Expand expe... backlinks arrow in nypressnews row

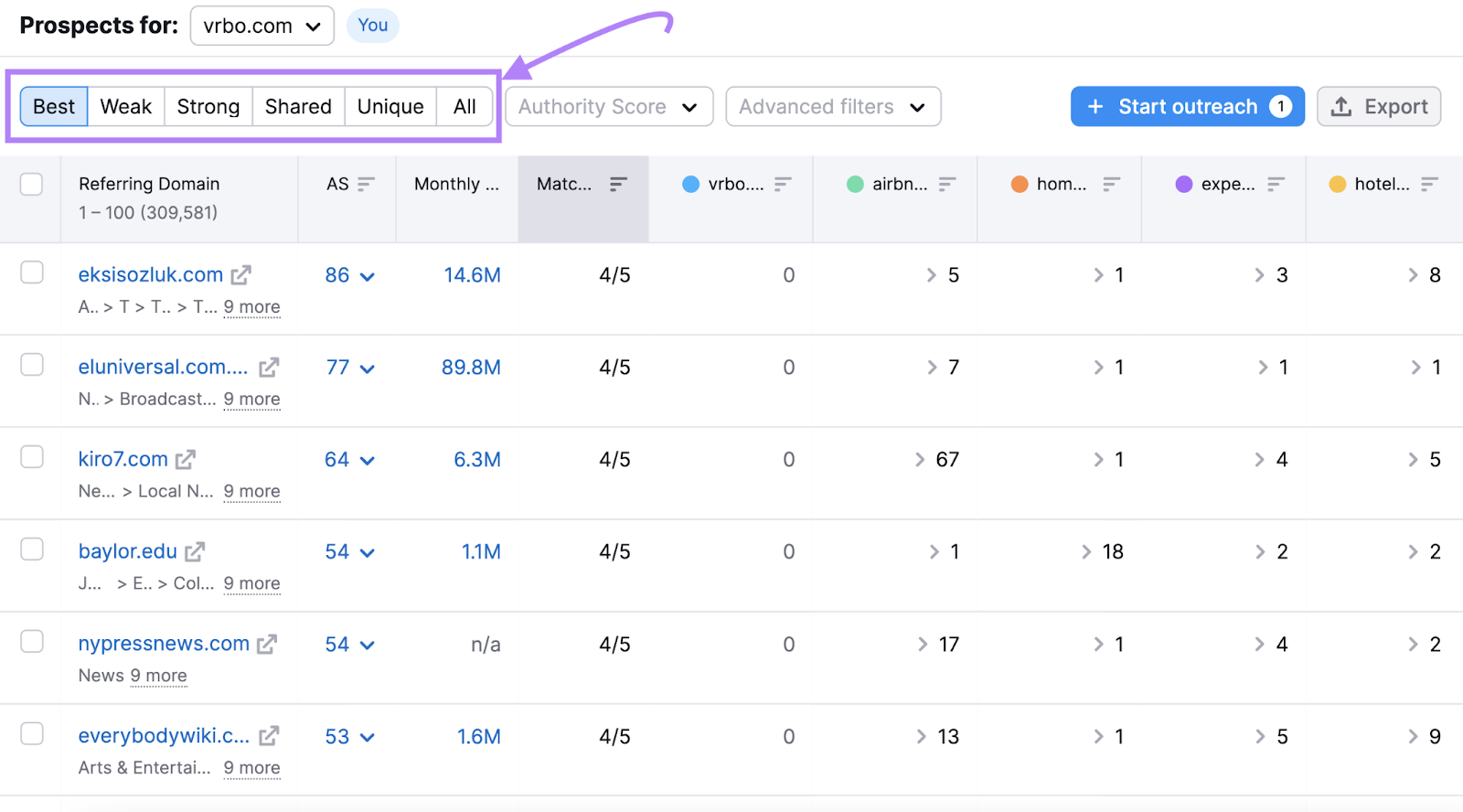click(1260, 645)
